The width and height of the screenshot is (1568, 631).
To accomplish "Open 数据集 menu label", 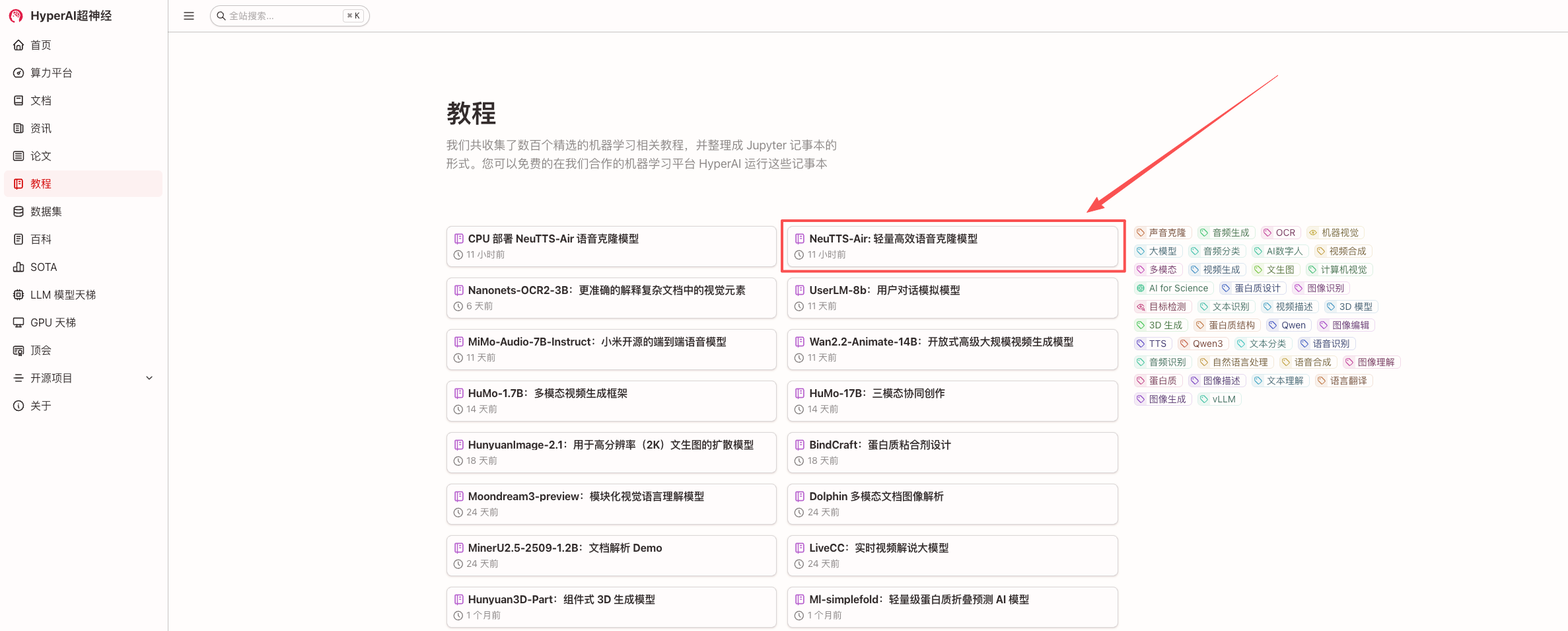I will 46,211.
